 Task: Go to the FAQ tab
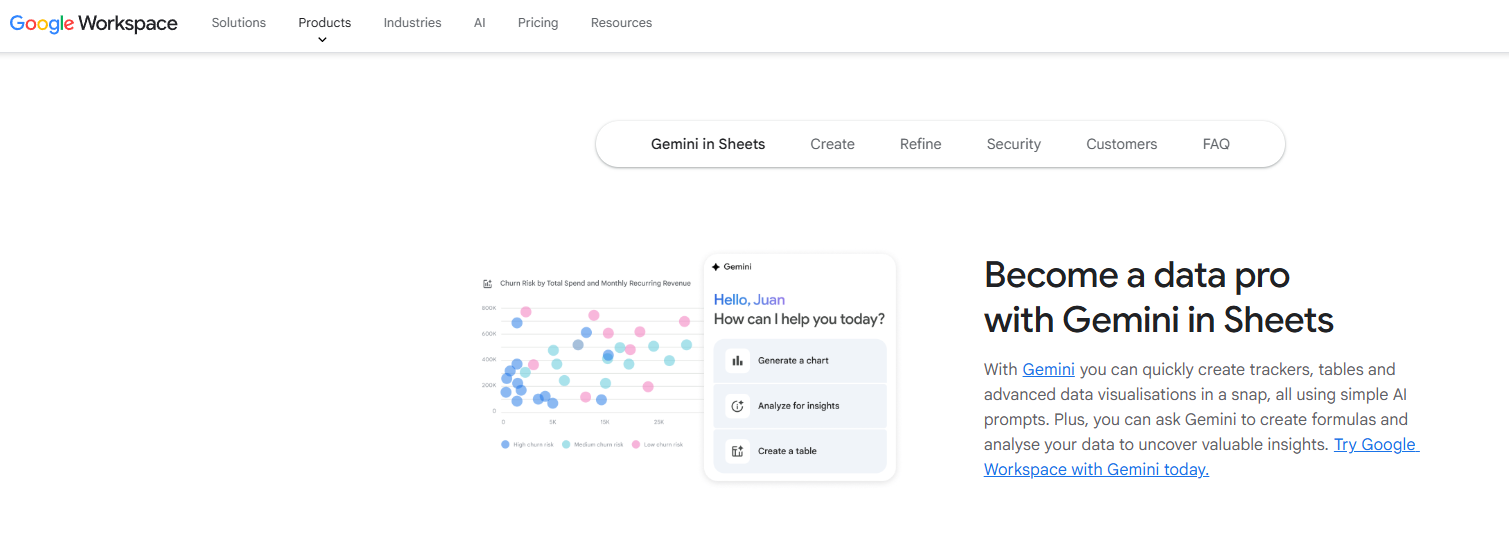pyautogui.click(x=1216, y=144)
